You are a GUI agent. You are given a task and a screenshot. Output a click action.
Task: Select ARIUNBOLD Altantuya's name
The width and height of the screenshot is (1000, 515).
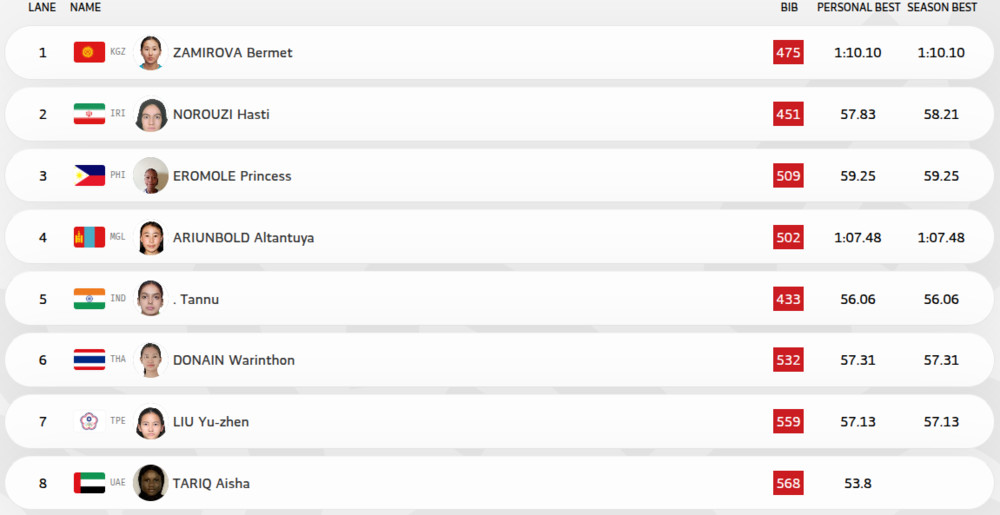[x=243, y=238]
